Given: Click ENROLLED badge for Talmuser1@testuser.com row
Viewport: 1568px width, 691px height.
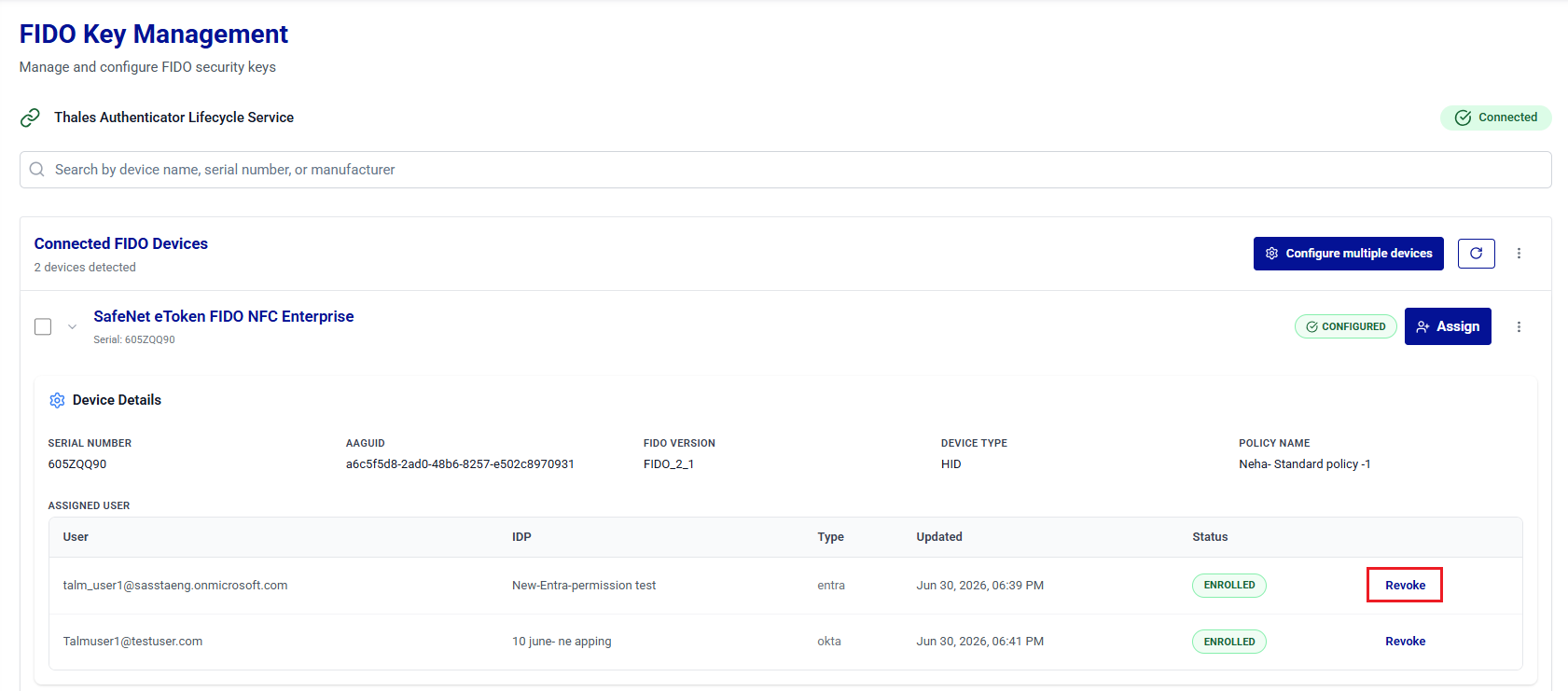Looking at the screenshot, I should point(1229,642).
